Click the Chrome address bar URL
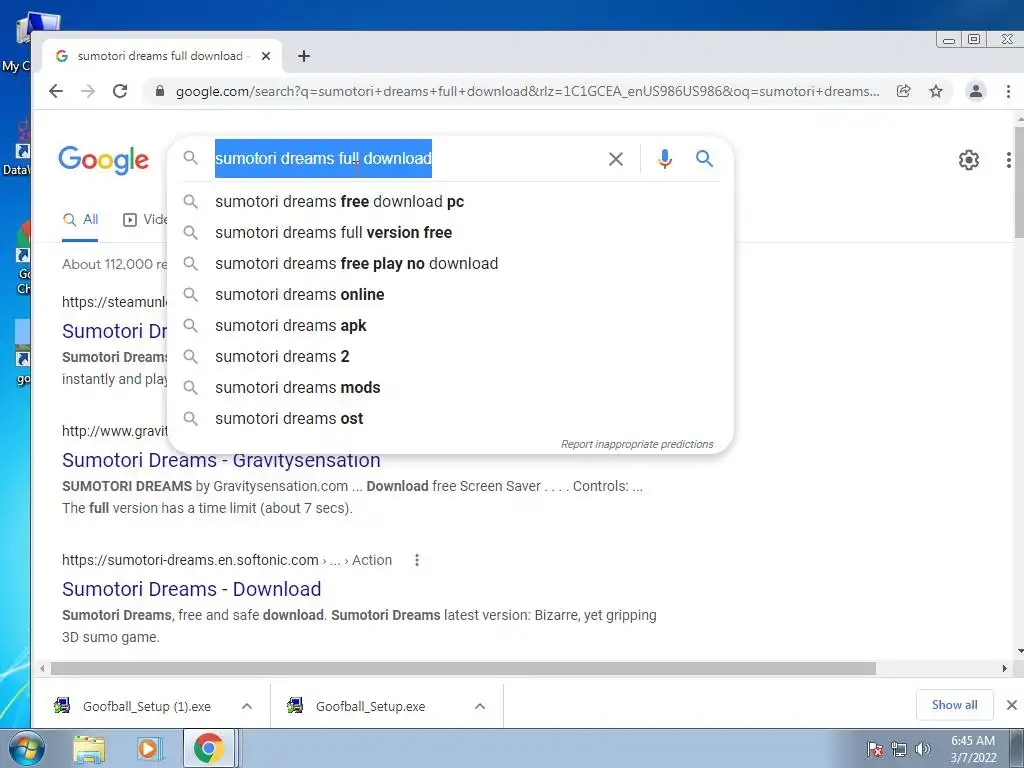Image resolution: width=1024 pixels, height=768 pixels. pyautogui.click(x=527, y=91)
